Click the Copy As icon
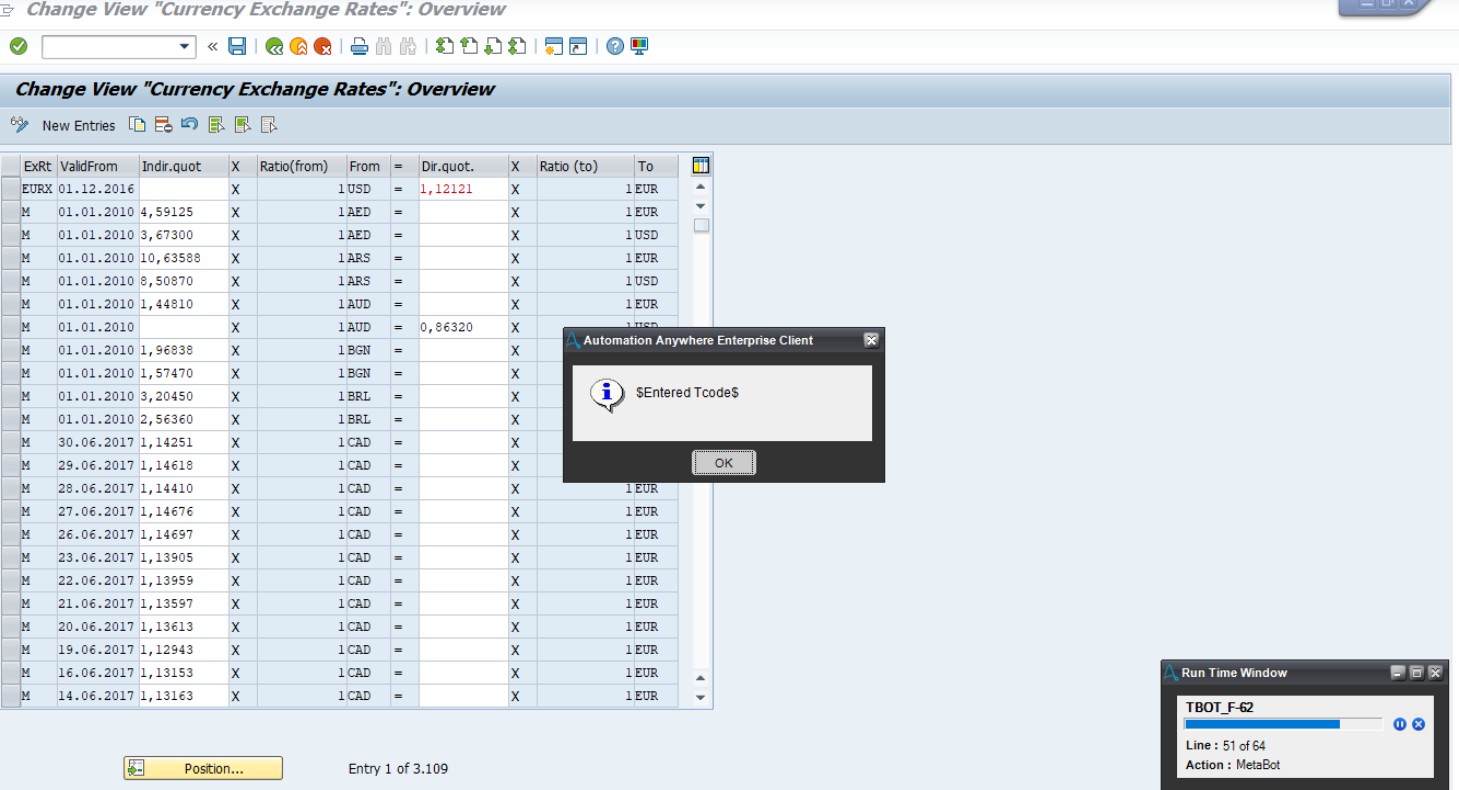Viewport: 1459px width, 790px height. (x=137, y=125)
